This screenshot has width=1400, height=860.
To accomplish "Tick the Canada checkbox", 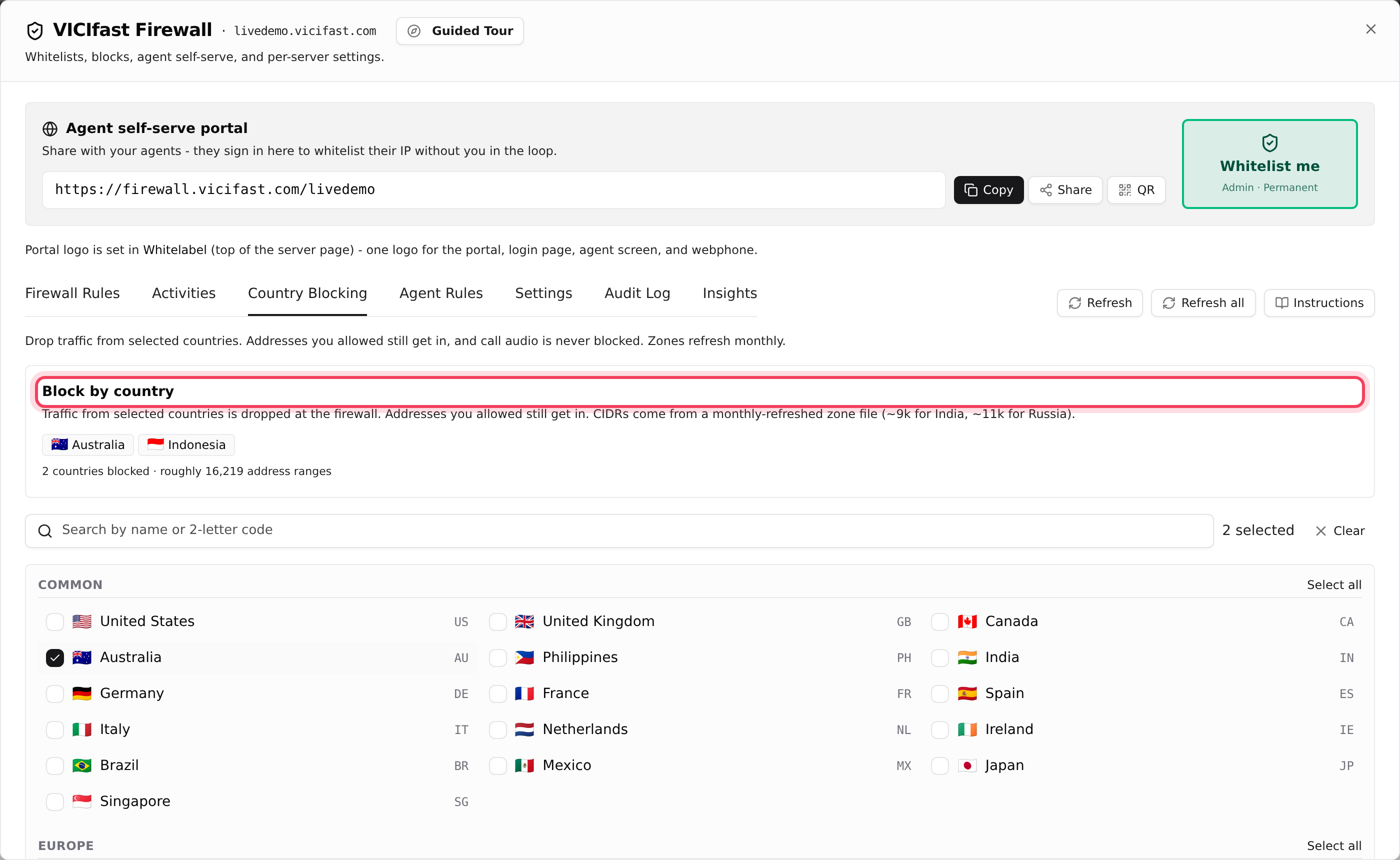I will 939,621.
